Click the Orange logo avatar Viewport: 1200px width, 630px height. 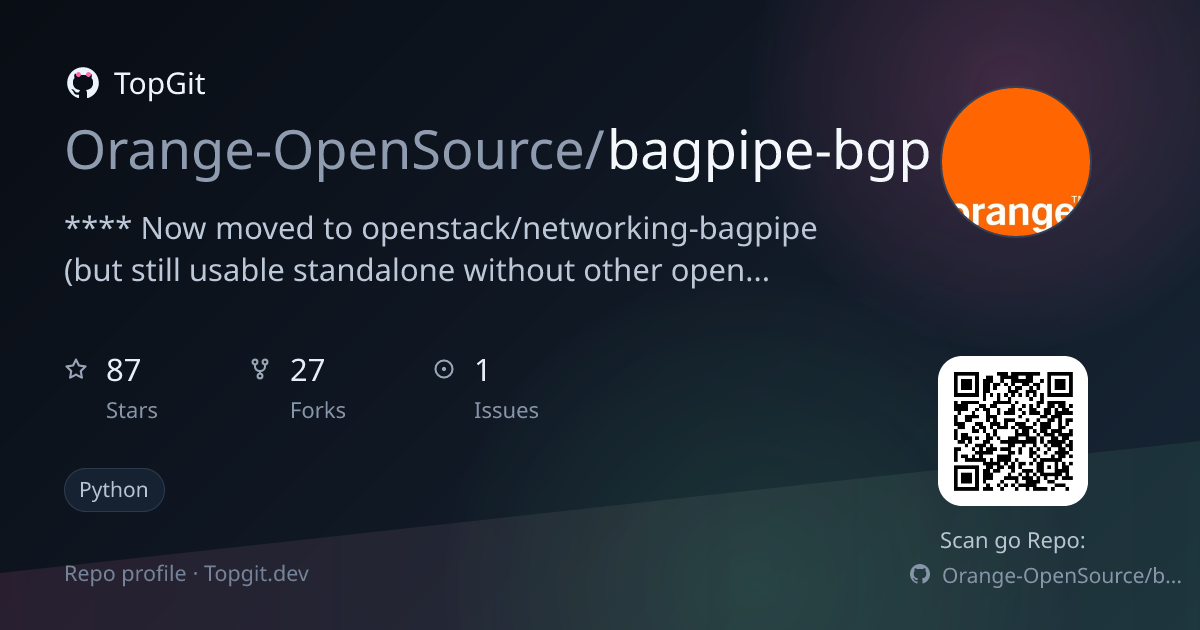tap(1016, 162)
